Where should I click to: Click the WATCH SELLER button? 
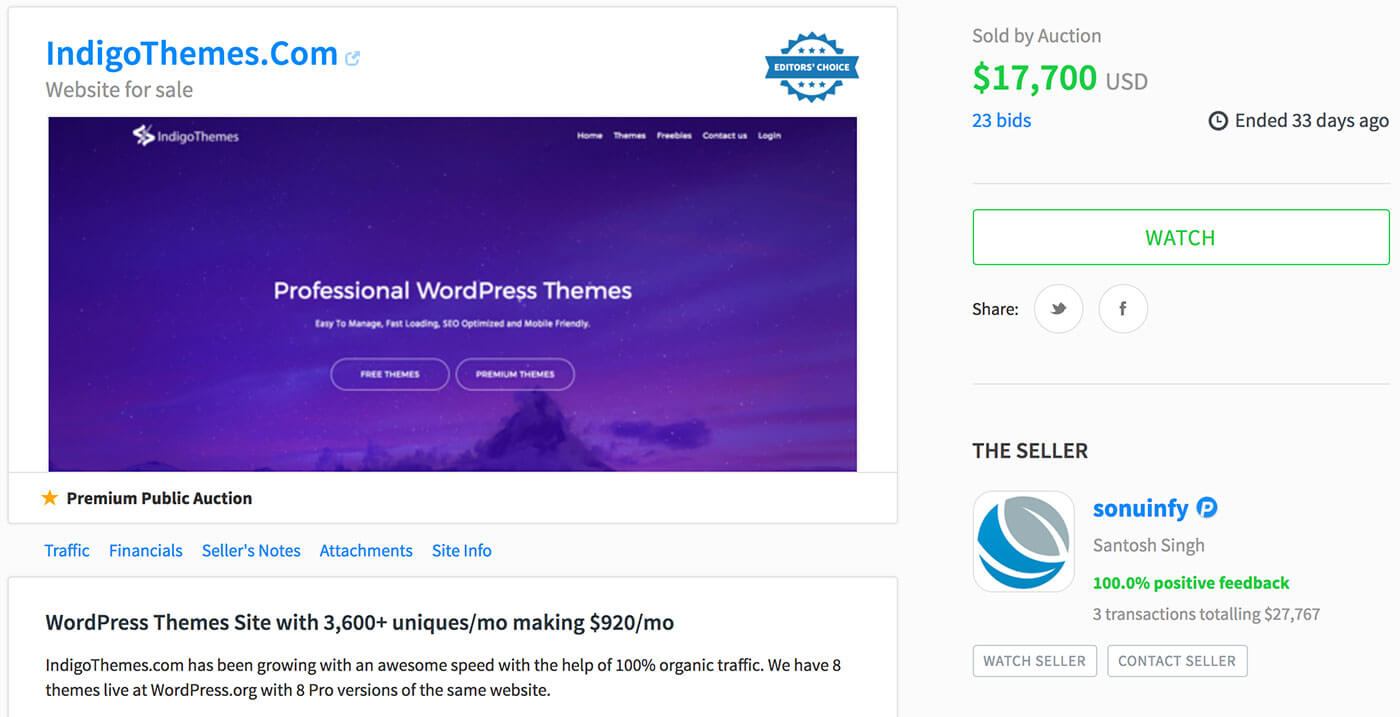coord(1035,661)
